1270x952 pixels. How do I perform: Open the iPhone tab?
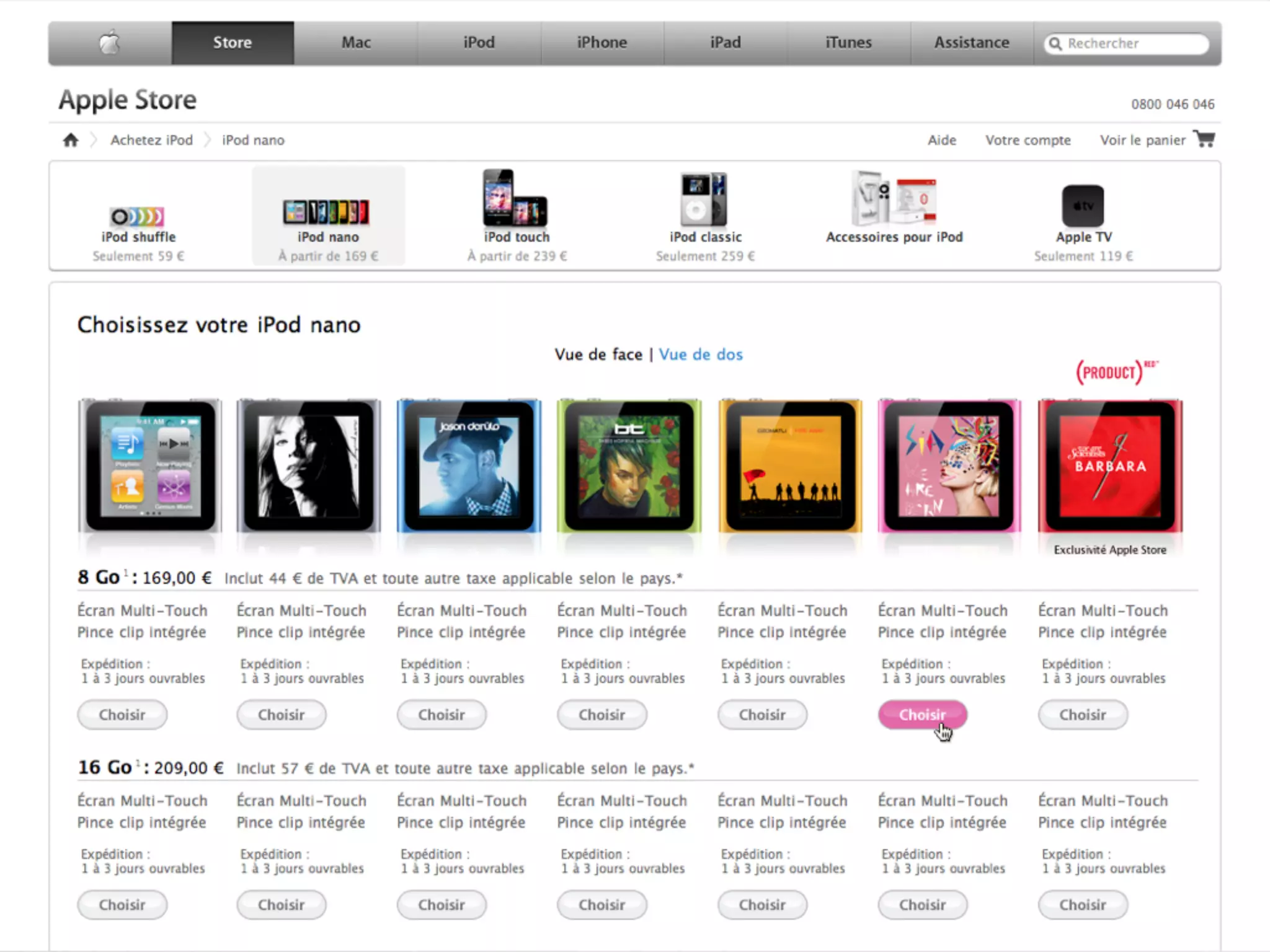(602, 43)
